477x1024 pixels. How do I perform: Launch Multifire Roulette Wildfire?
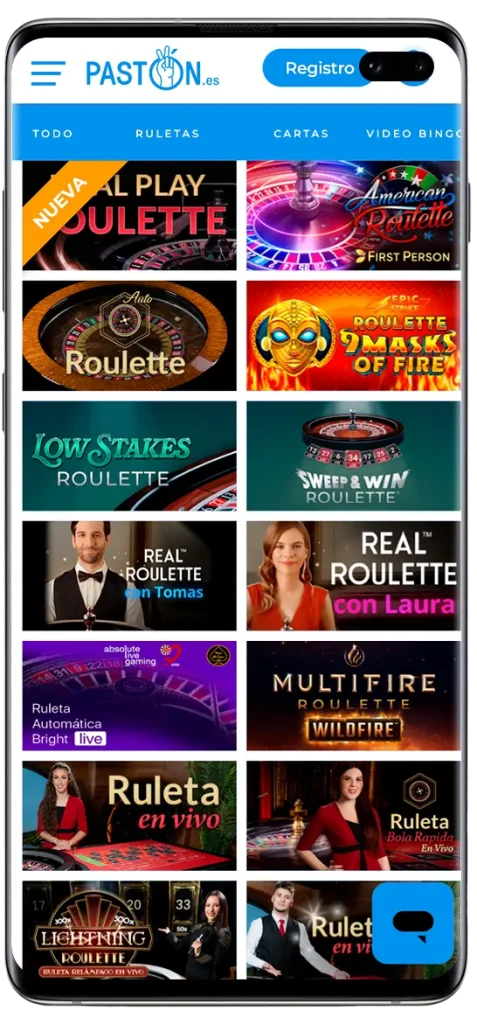354,696
